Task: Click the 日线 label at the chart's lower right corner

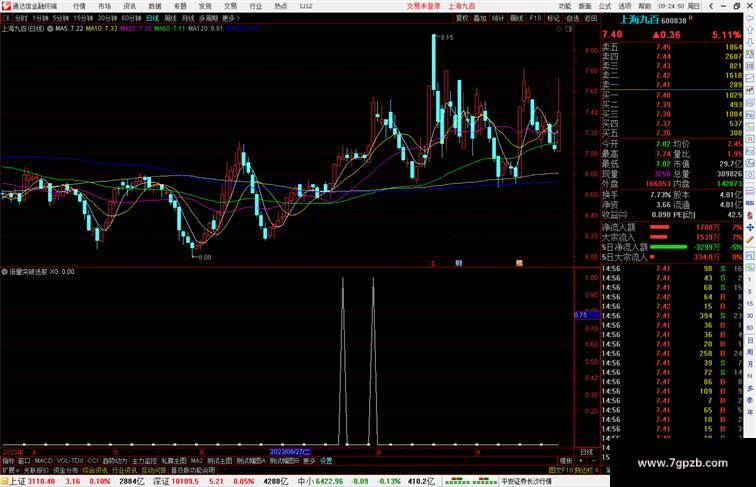Action: (587, 452)
